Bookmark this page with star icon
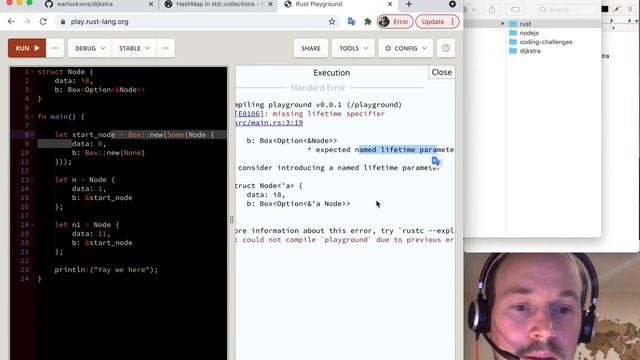Image resolution: width=640 pixels, height=360 pixels. click(x=332, y=22)
